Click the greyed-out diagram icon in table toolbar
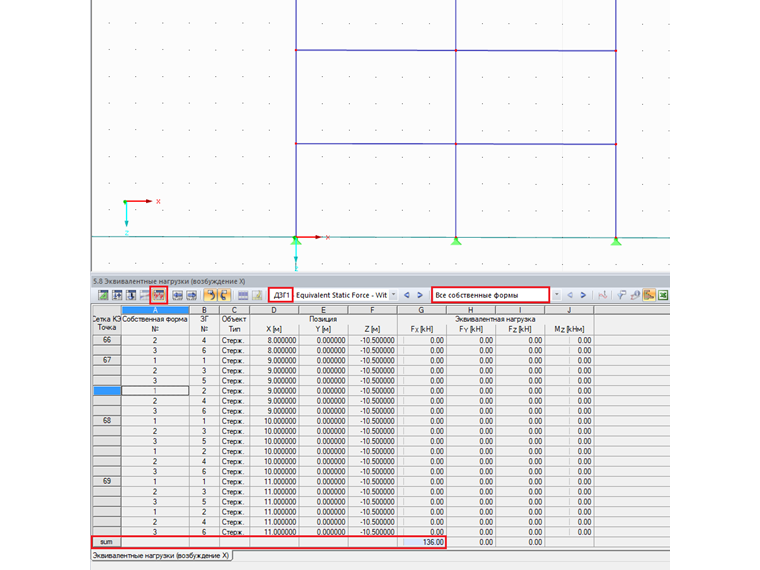Screen dimensions: 760x570 (144, 295)
